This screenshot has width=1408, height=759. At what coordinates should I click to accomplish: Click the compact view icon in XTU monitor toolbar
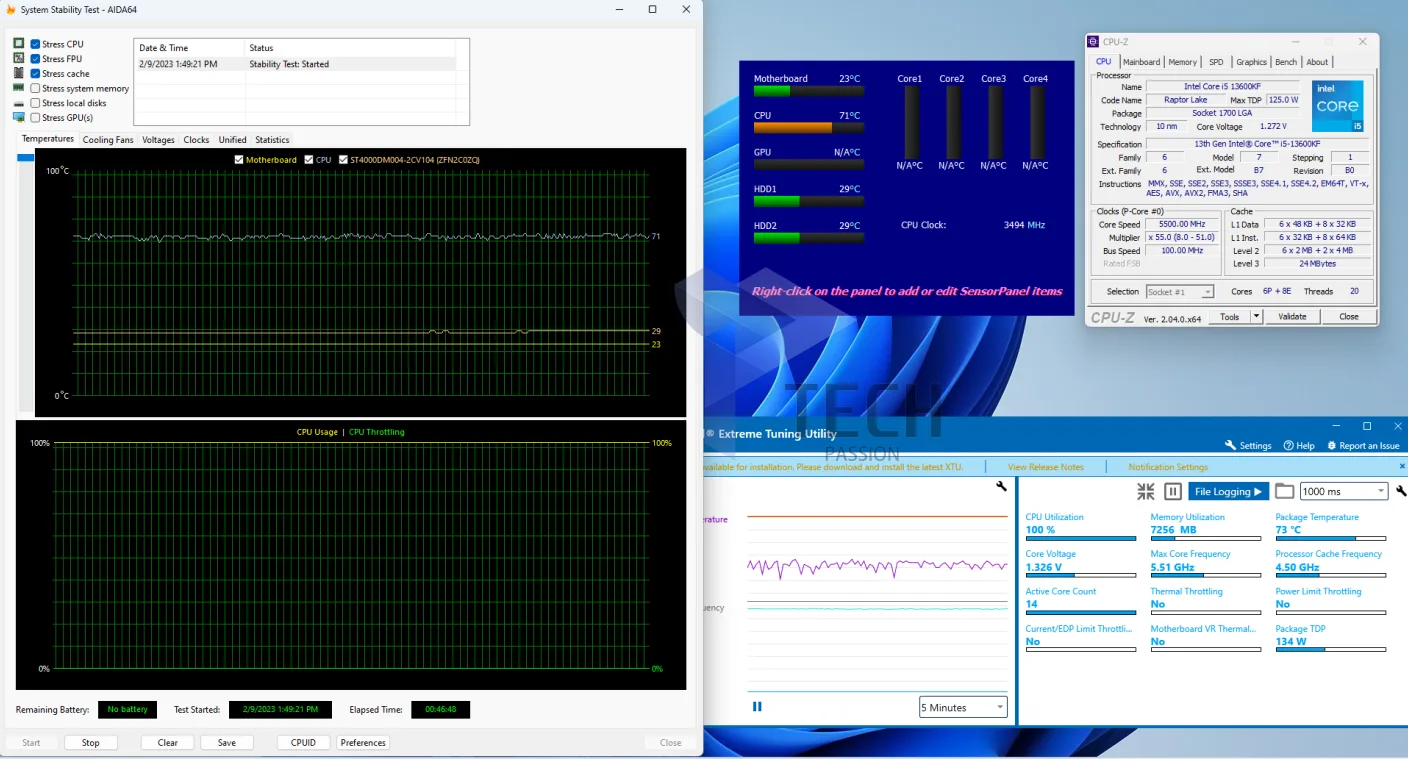1146,491
